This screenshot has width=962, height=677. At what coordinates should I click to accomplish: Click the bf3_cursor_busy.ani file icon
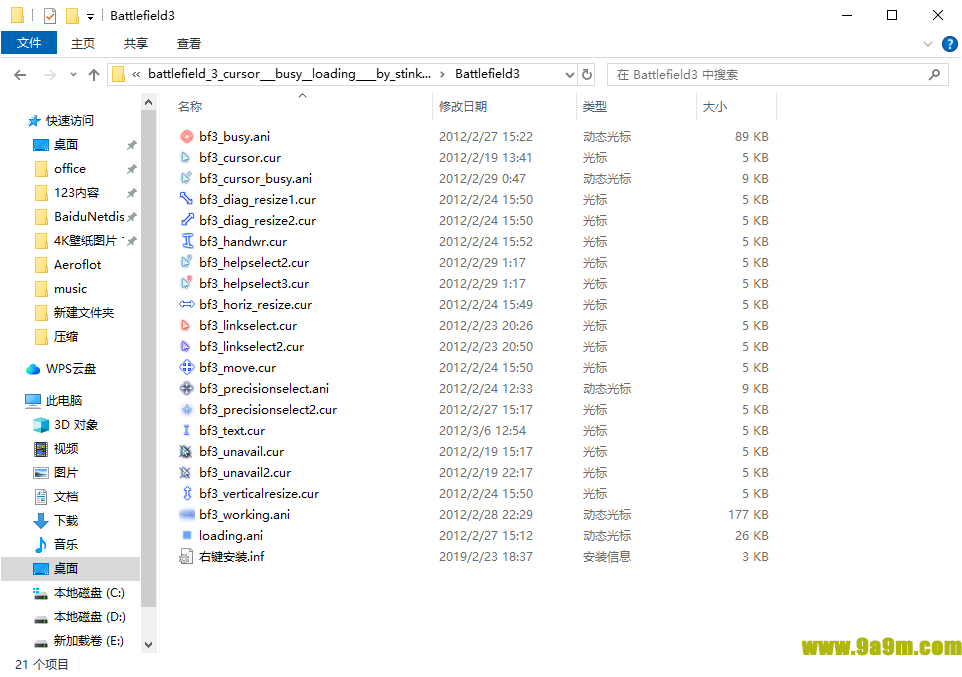click(187, 179)
